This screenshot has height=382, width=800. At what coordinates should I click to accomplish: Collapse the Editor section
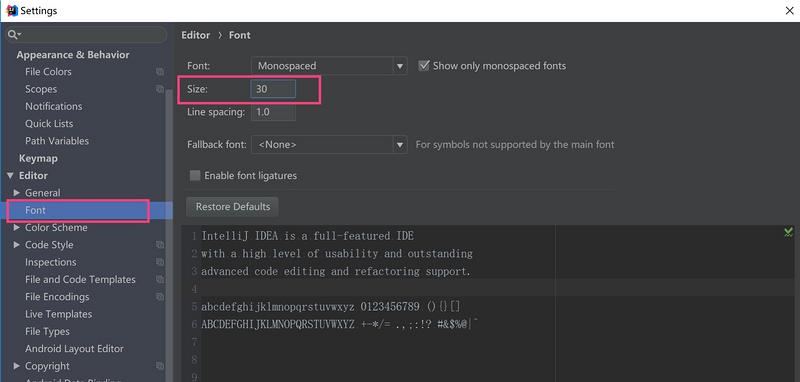[x=10, y=175]
